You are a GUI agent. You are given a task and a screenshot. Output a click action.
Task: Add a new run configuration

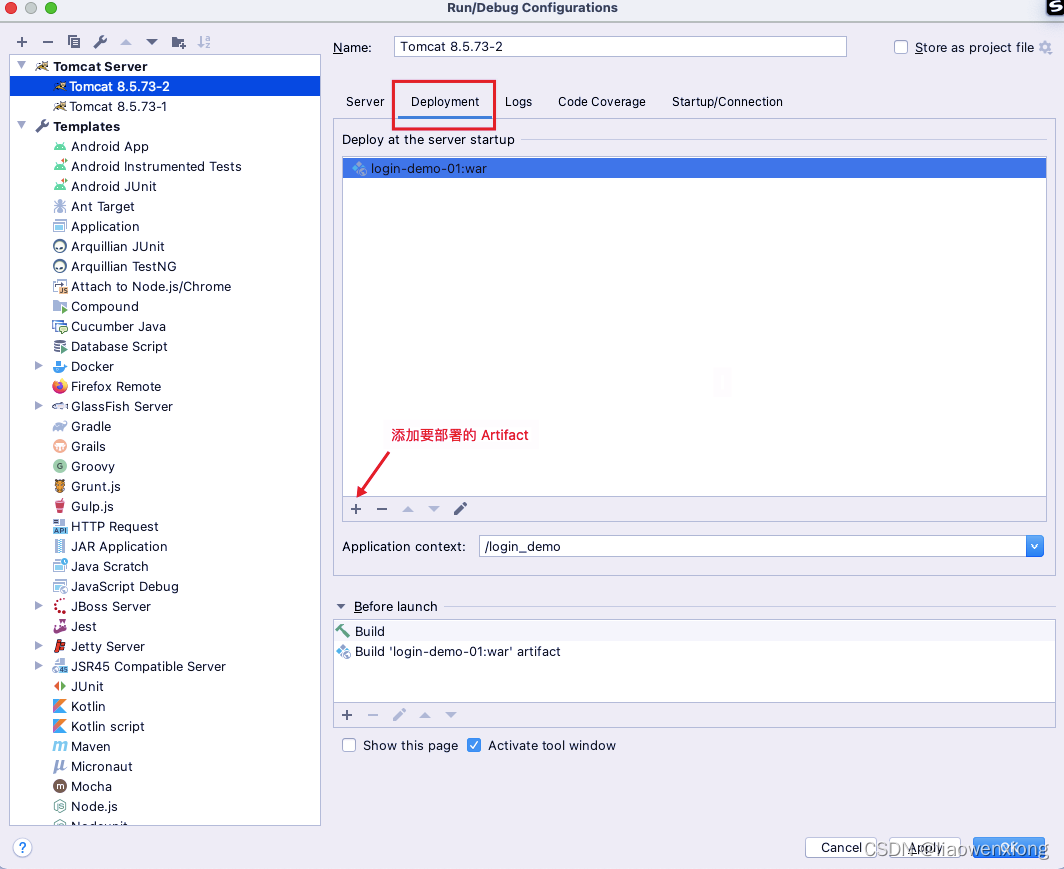[22, 42]
